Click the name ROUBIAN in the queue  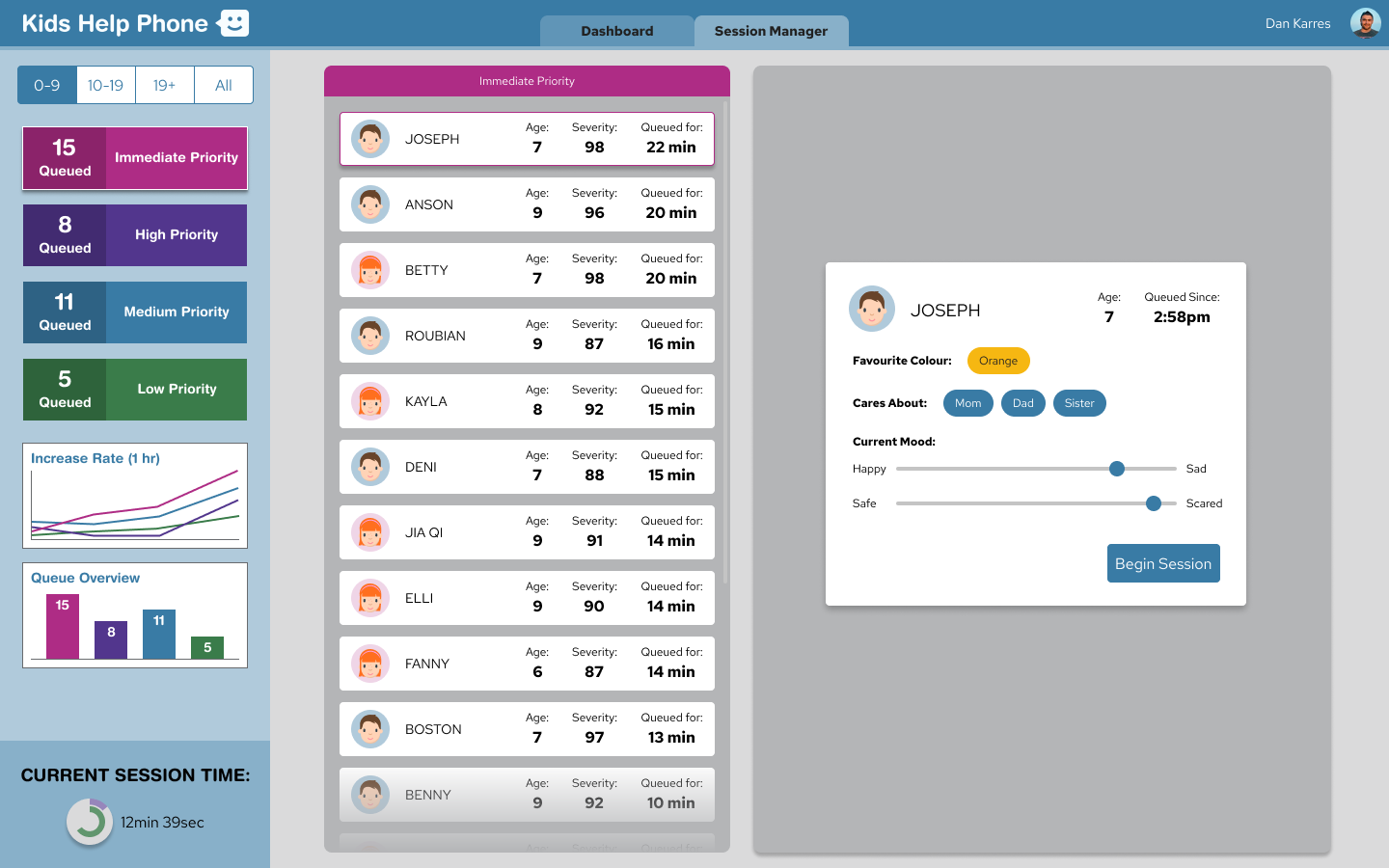coord(435,336)
